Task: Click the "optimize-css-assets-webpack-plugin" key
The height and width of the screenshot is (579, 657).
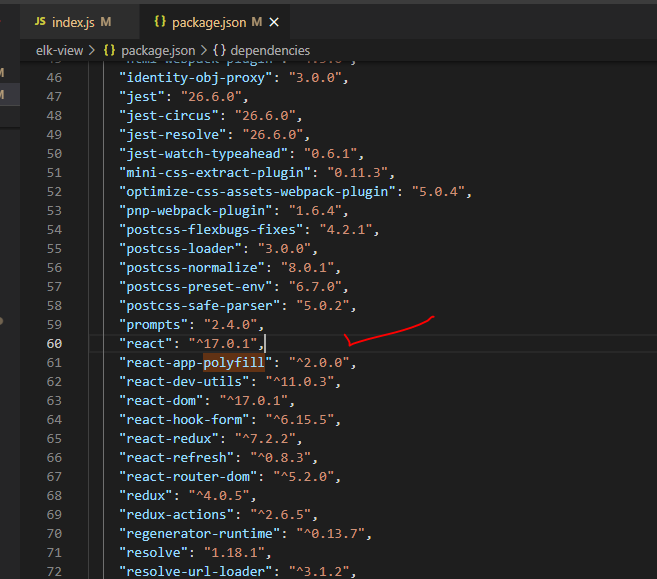Action: (x=258, y=192)
